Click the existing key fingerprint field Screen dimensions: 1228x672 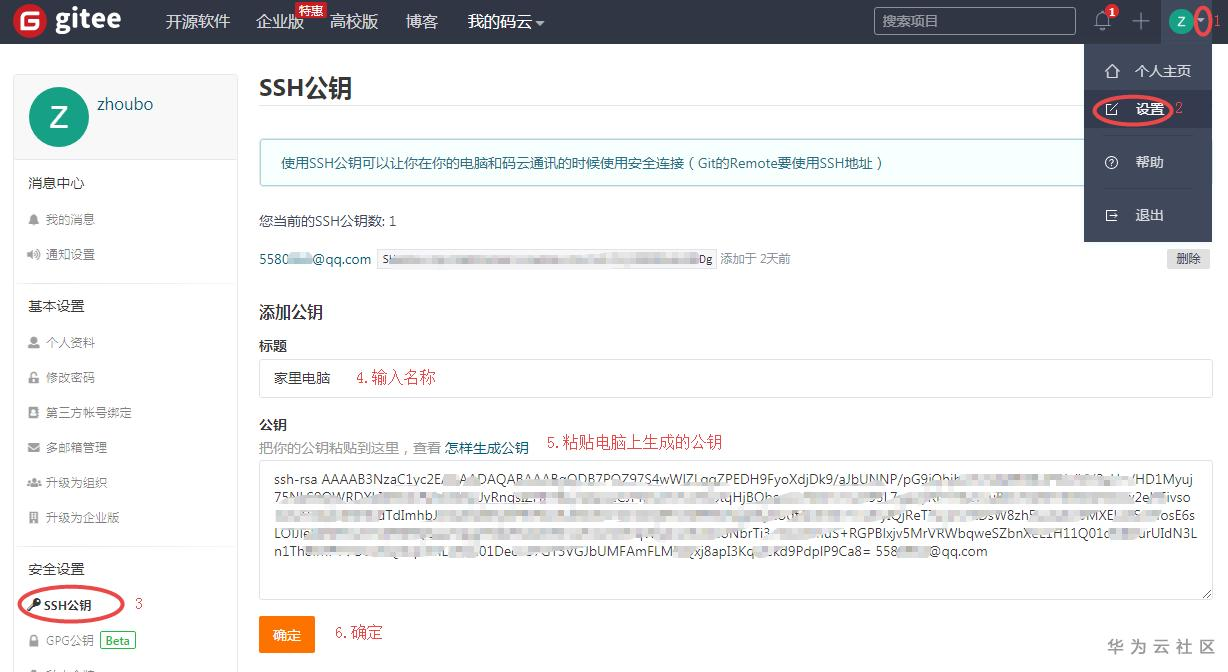(547, 259)
